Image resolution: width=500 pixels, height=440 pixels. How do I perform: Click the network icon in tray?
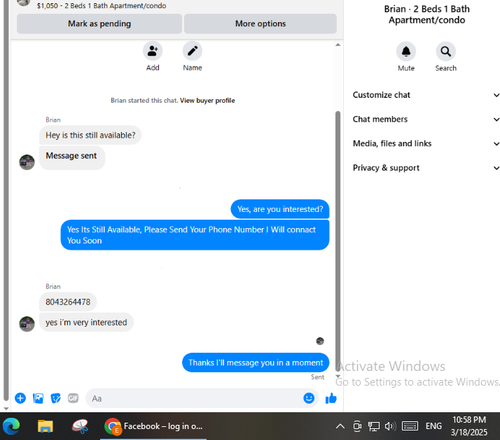click(374, 426)
